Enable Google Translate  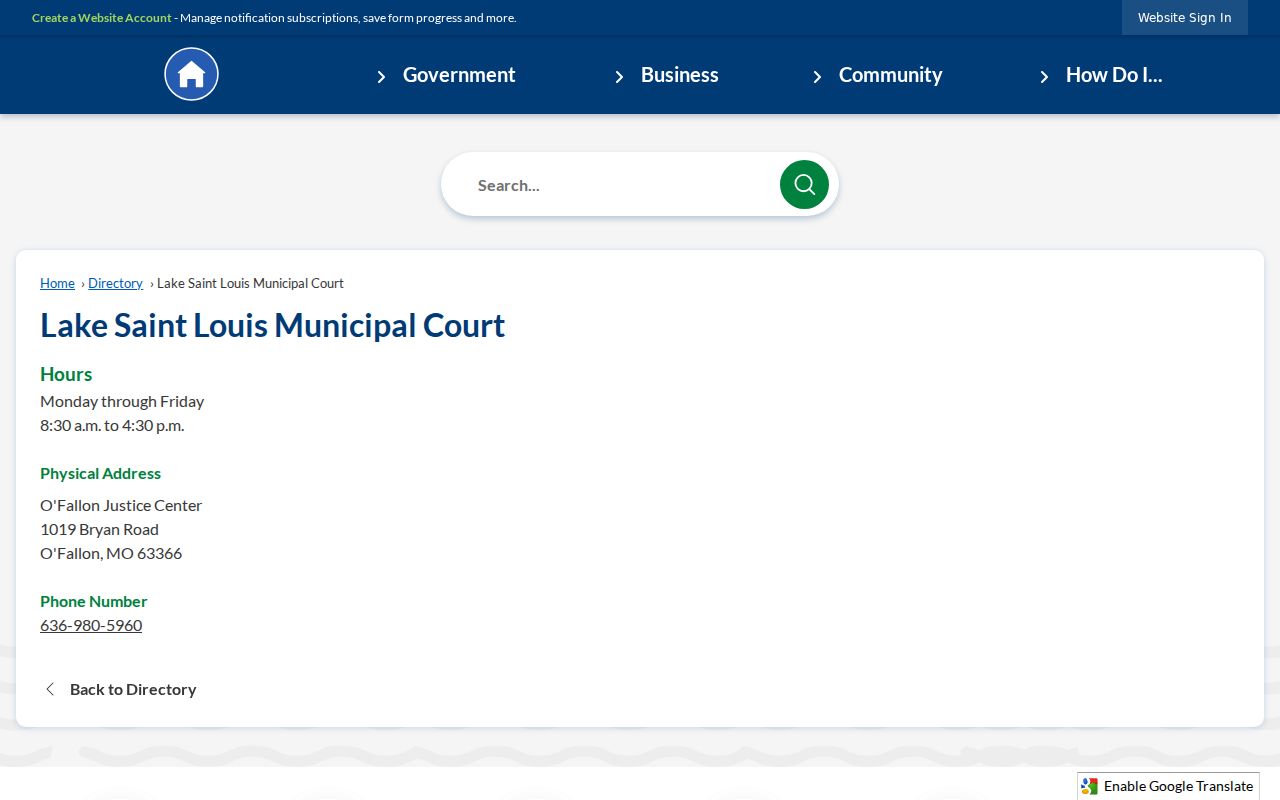click(1168, 786)
